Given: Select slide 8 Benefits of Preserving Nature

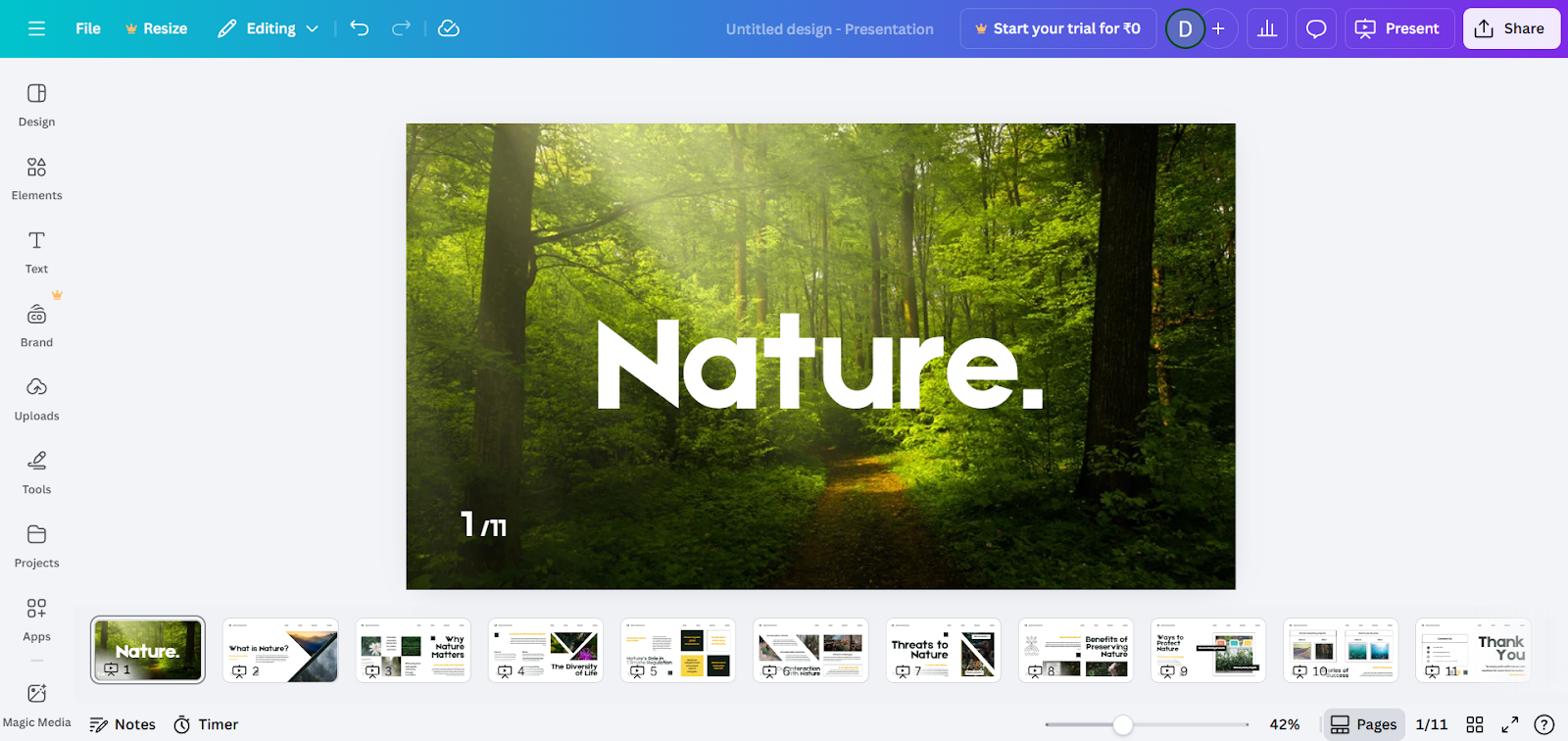Looking at the screenshot, I should click(x=1076, y=650).
